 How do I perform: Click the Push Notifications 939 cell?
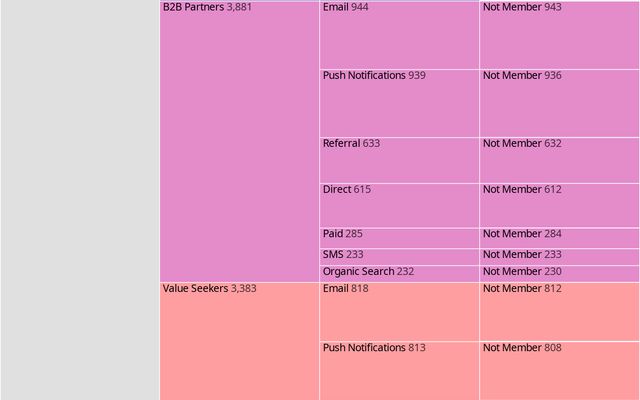click(399, 103)
